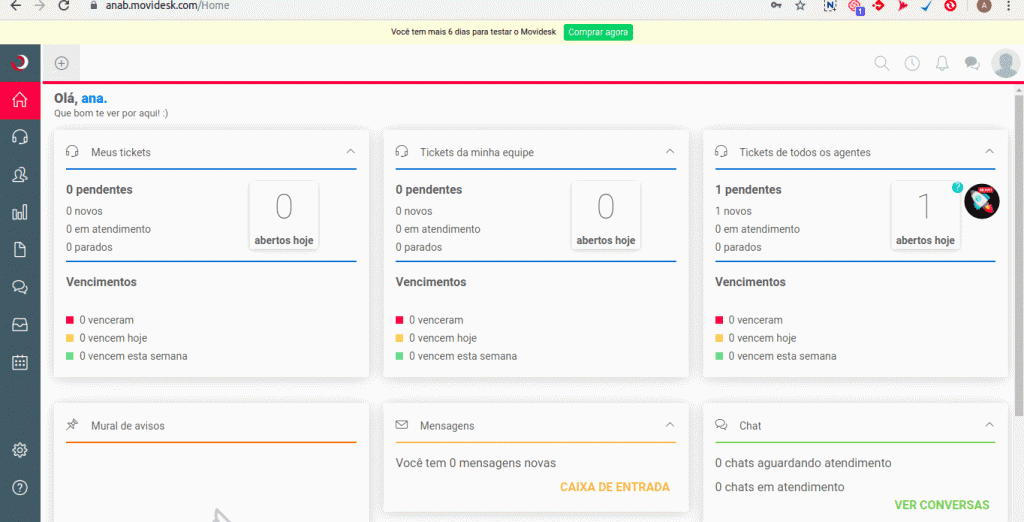Click the VER CONVERSAS link
The height and width of the screenshot is (522, 1024).
pyautogui.click(x=941, y=505)
